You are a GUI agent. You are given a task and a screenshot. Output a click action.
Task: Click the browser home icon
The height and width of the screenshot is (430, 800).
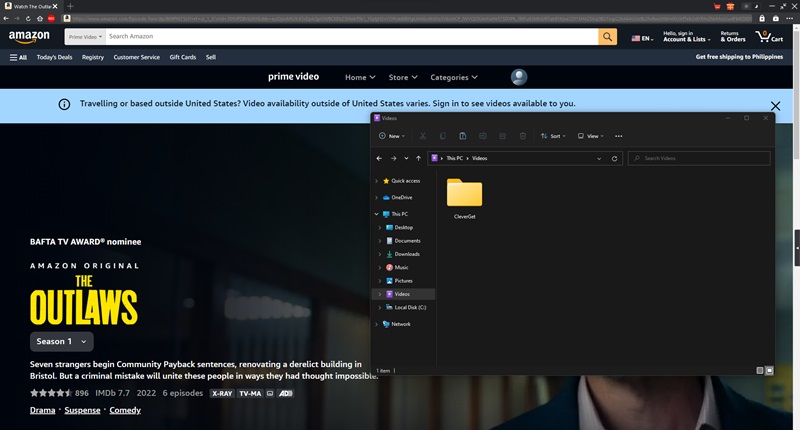coord(39,18)
